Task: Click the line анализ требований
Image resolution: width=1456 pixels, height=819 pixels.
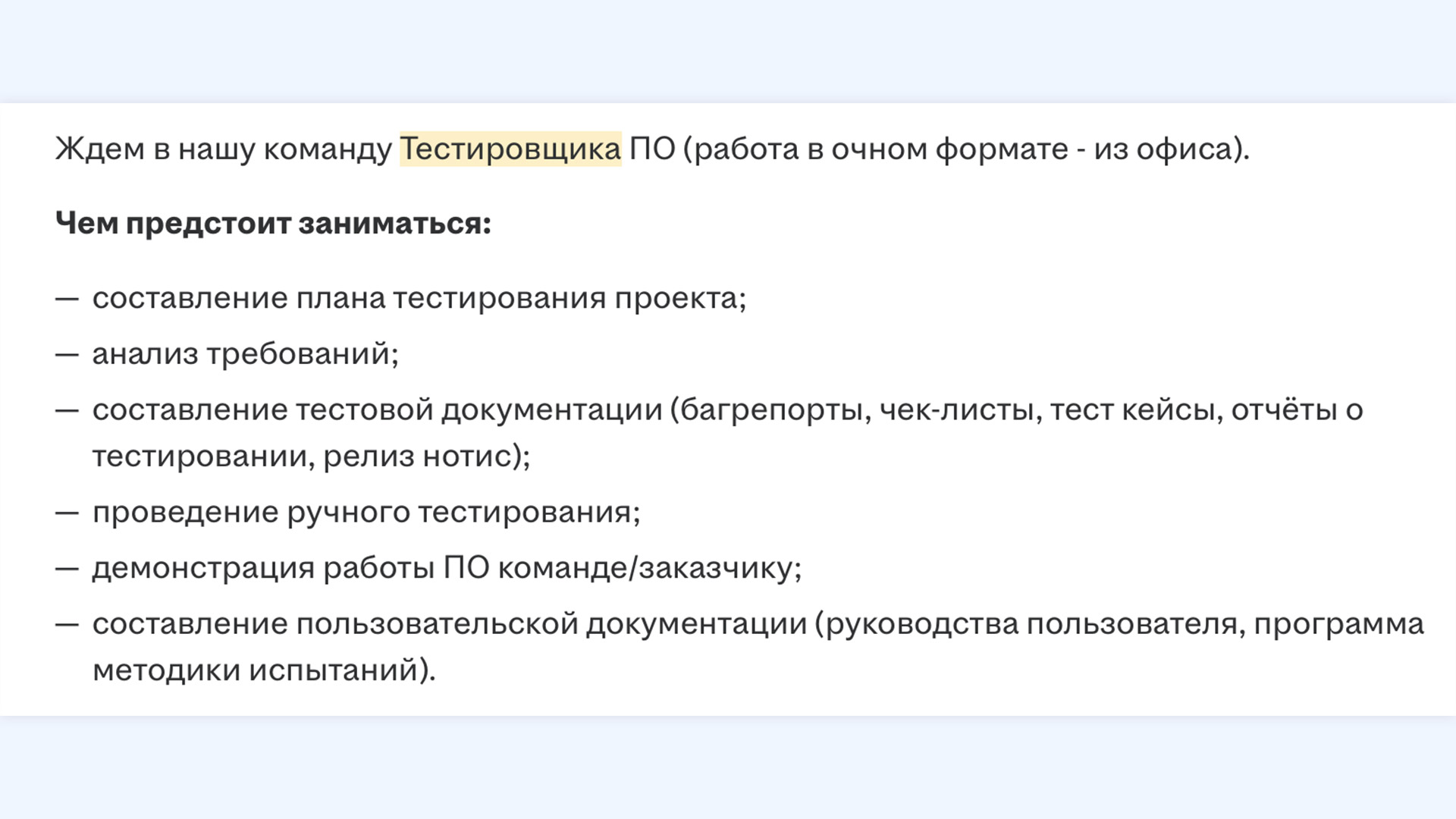Action: [x=246, y=353]
